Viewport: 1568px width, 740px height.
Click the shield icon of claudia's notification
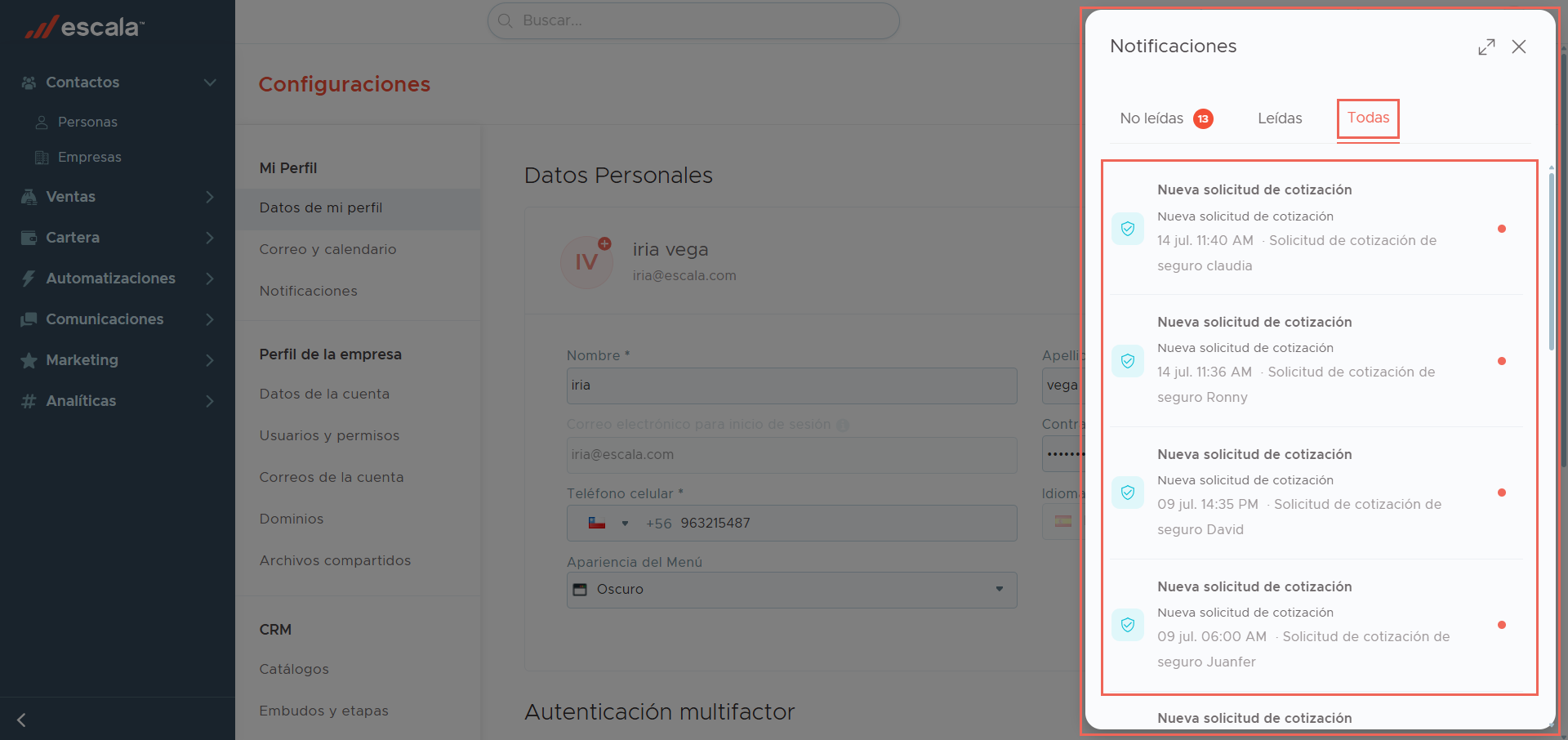(x=1128, y=229)
